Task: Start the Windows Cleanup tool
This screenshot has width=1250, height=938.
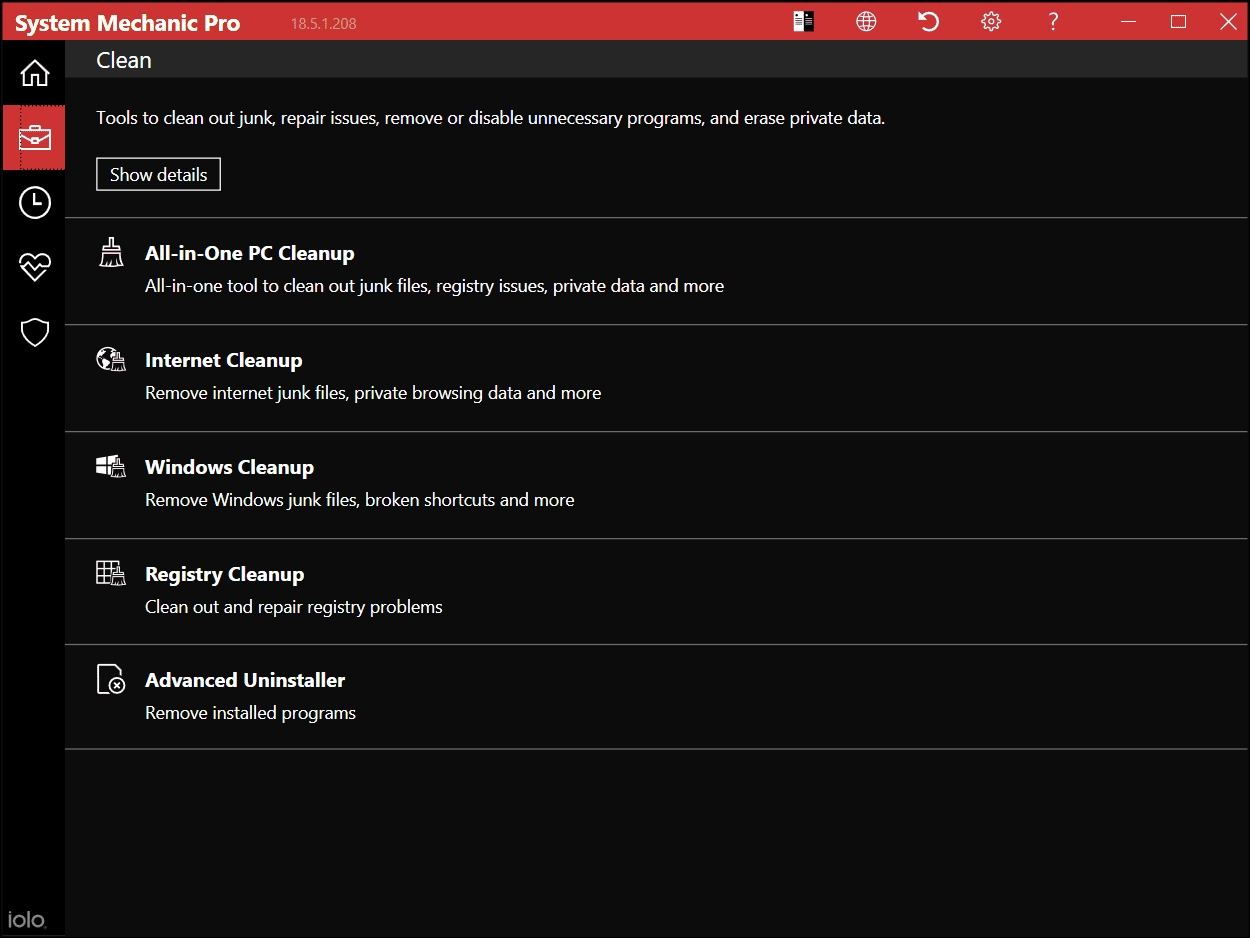Action: [657, 485]
